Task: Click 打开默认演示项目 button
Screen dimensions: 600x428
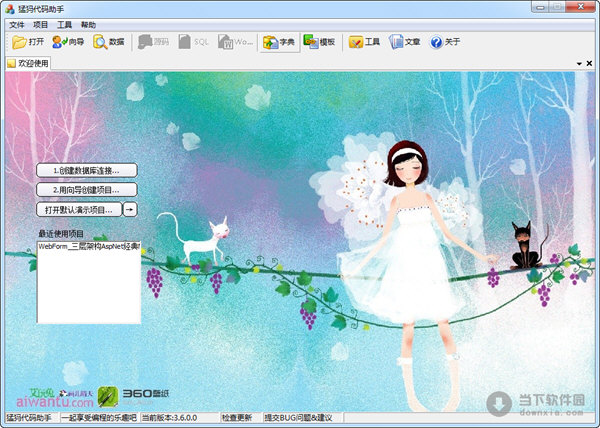Action: click(x=79, y=210)
